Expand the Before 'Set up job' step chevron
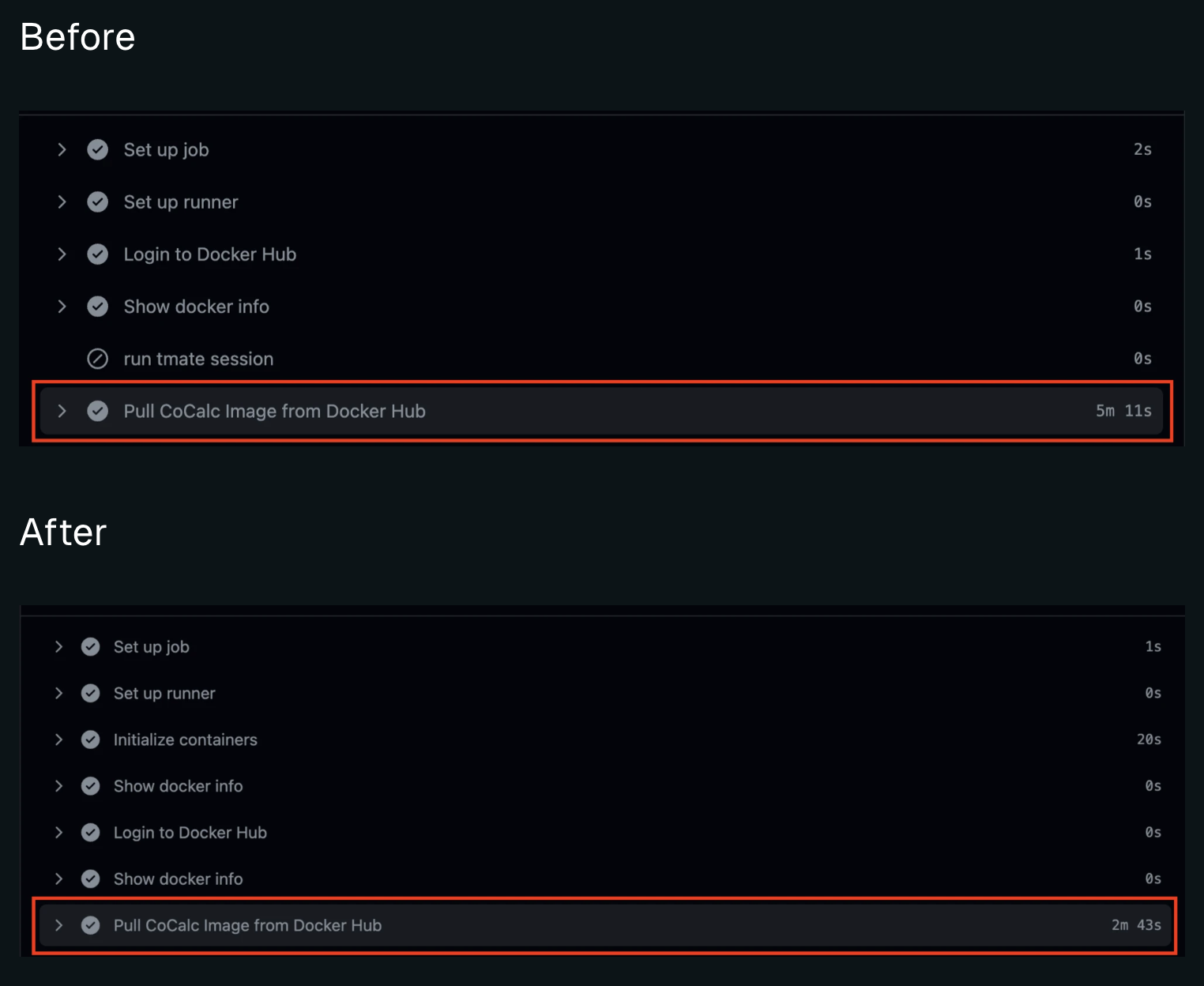This screenshot has height=986, width=1204. click(62, 149)
